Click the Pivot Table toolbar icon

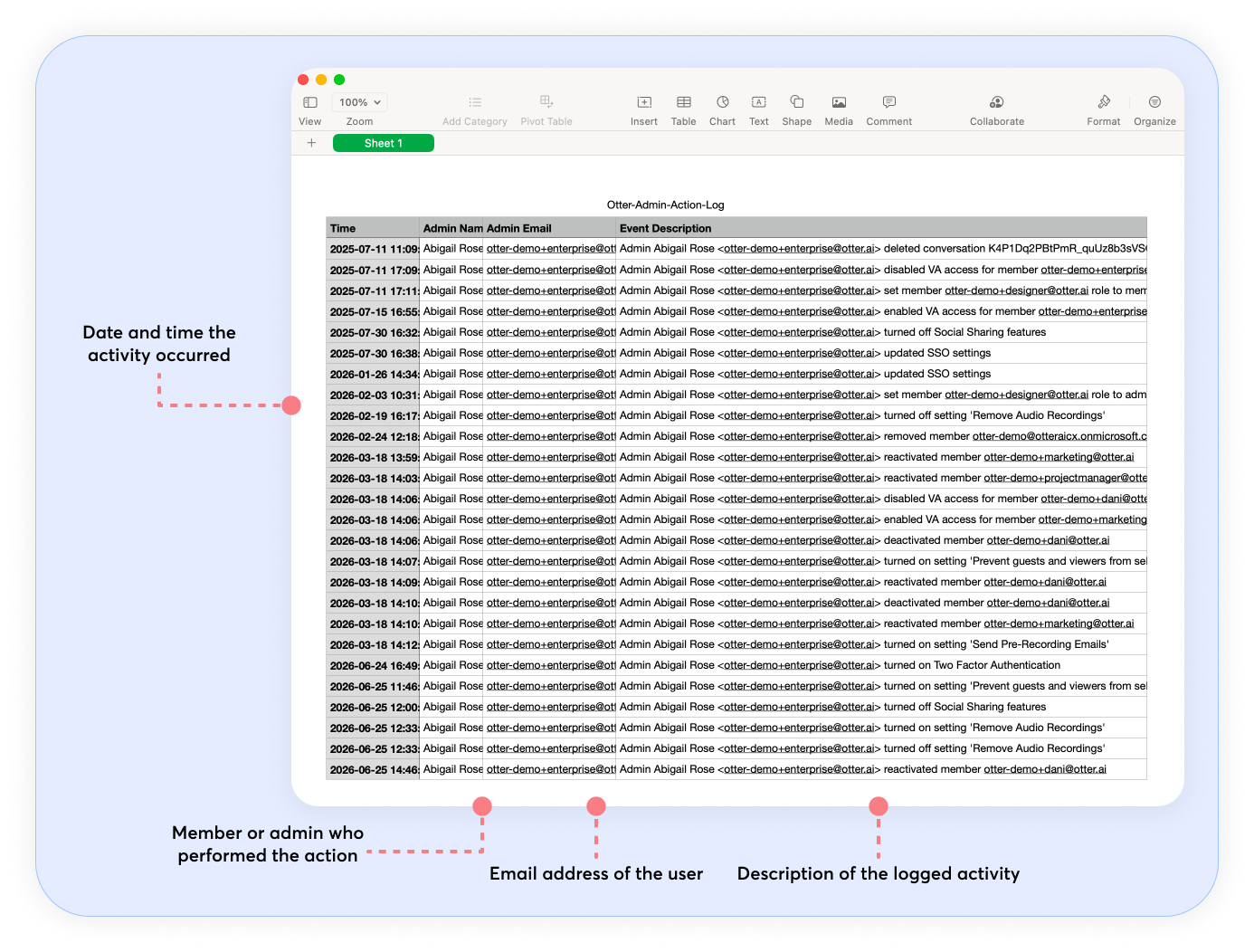point(546,102)
